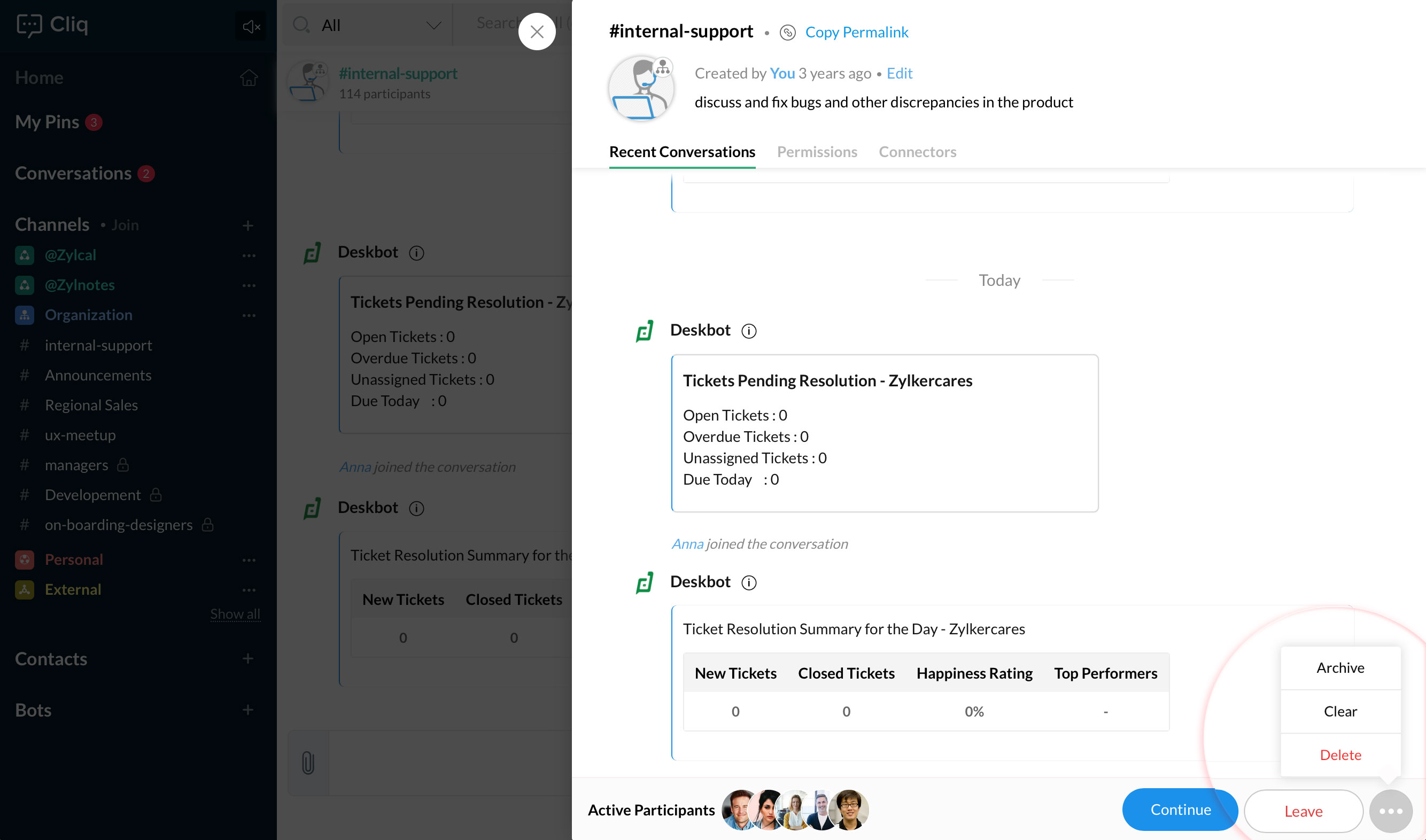Click the Delete option in context menu

1340,754
